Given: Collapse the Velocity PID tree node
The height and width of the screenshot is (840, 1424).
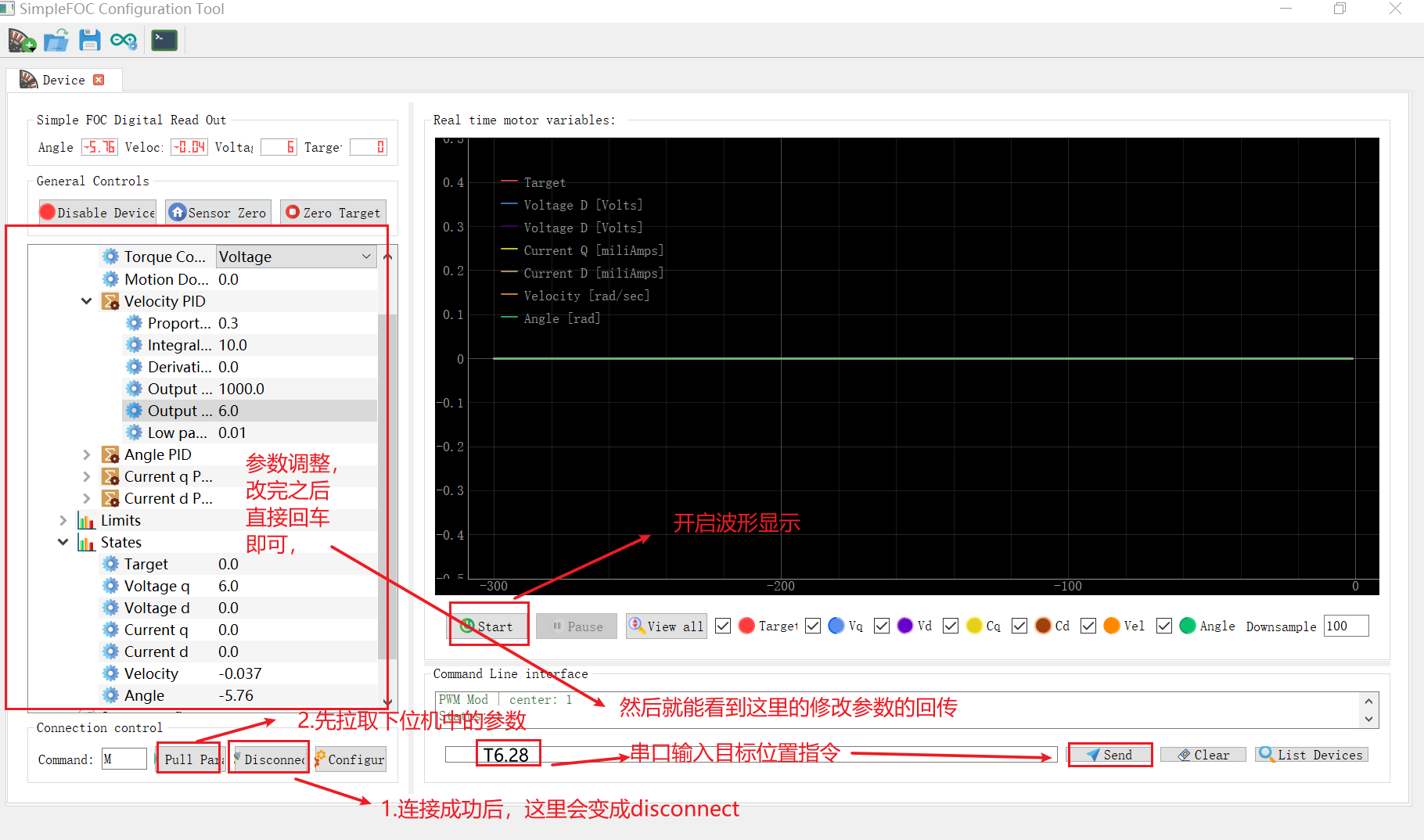Looking at the screenshot, I should click(86, 300).
